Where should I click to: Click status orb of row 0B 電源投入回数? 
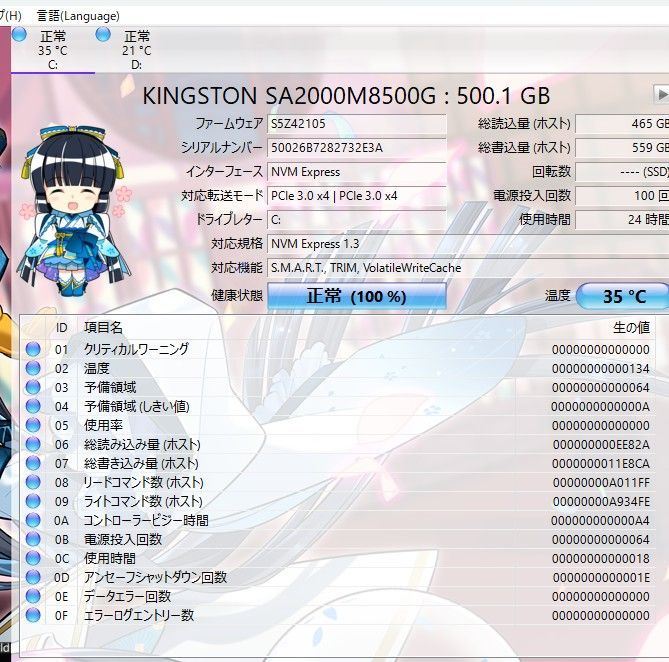33,539
